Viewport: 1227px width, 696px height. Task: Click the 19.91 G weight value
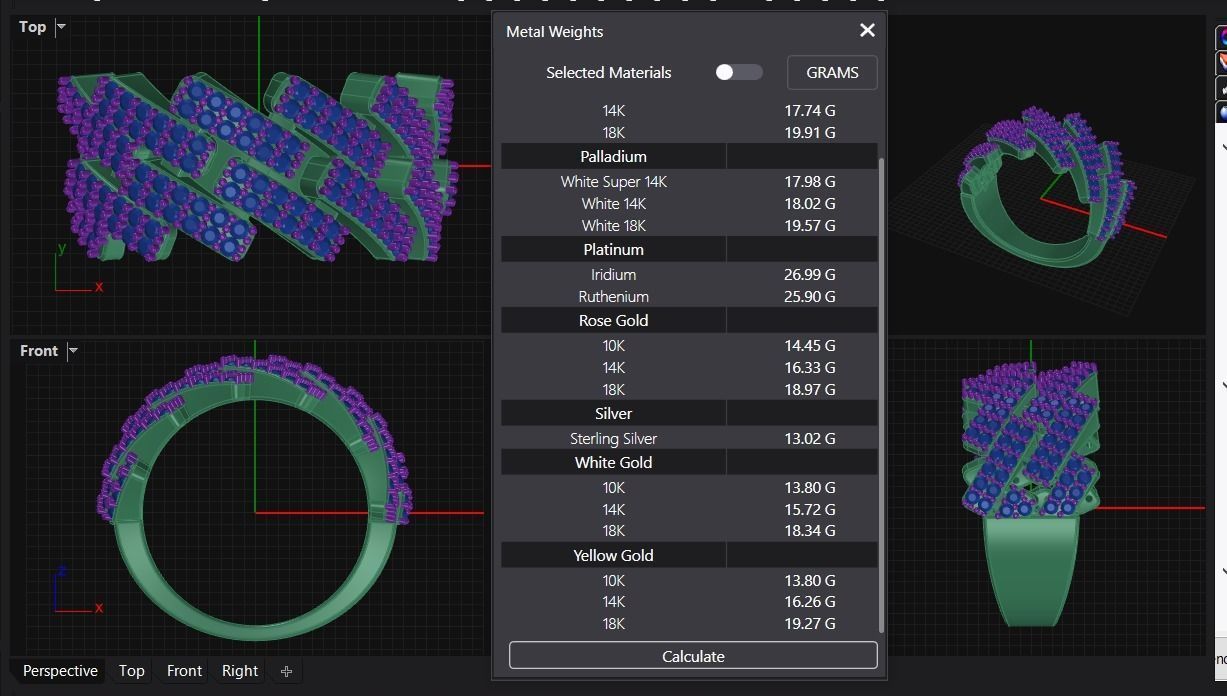pos(809,133)
